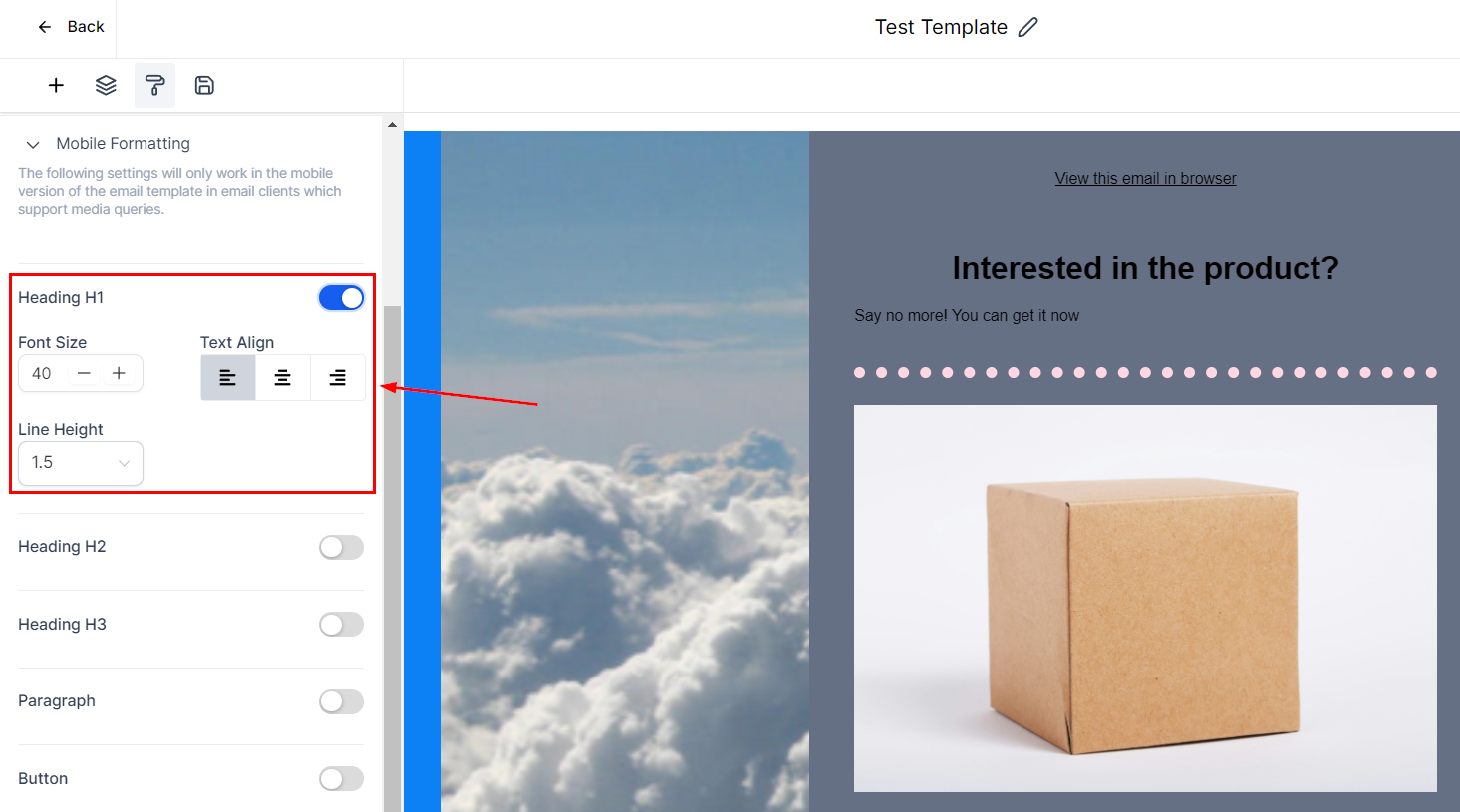
Task: Set heading text align to left
Action: 228,378
